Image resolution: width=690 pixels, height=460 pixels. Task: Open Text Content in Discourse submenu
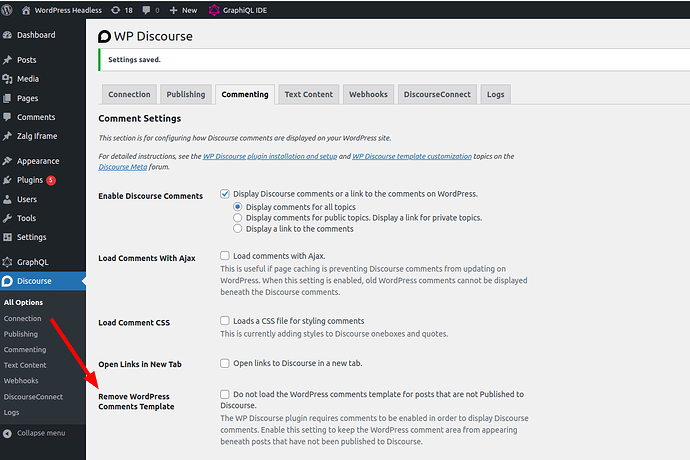tap(25, 365)
